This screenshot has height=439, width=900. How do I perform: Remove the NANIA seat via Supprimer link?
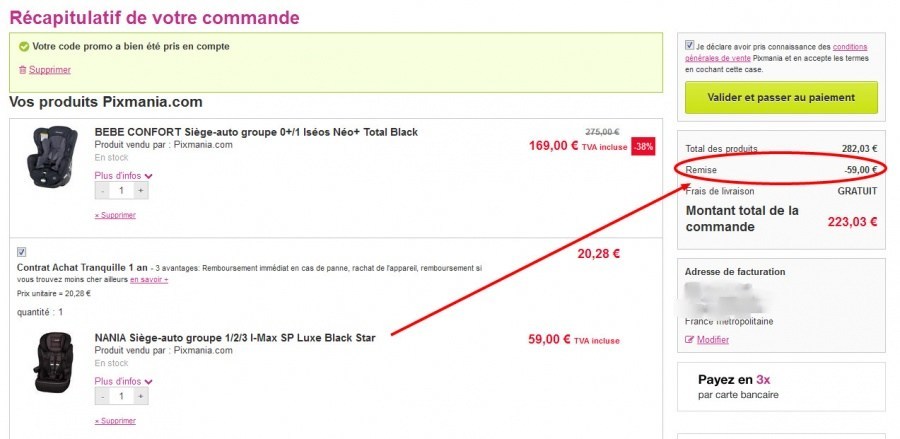(115, 421)
